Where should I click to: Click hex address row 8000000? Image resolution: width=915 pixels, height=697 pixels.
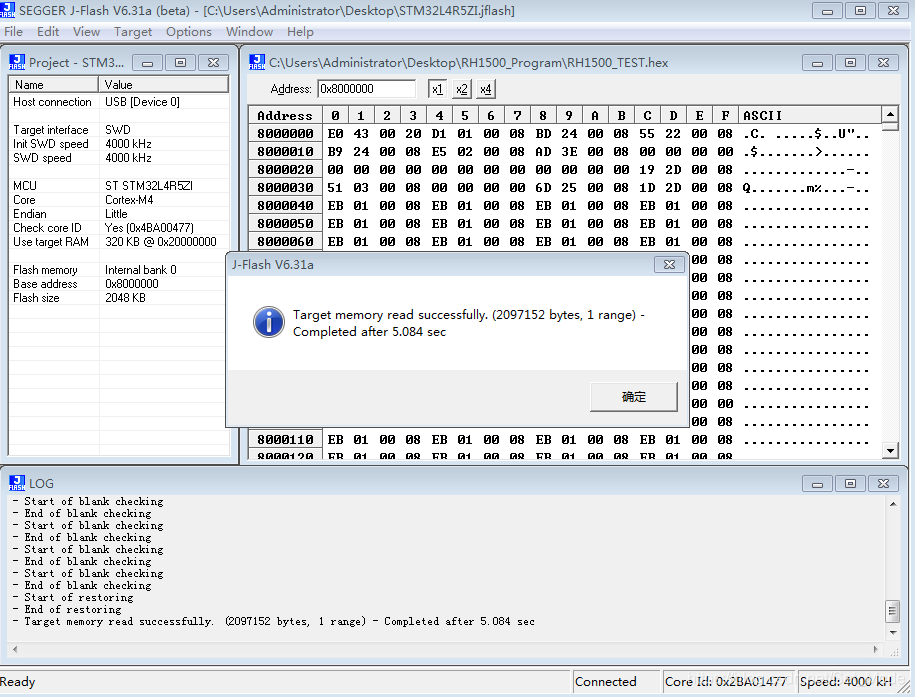point(285,134)
